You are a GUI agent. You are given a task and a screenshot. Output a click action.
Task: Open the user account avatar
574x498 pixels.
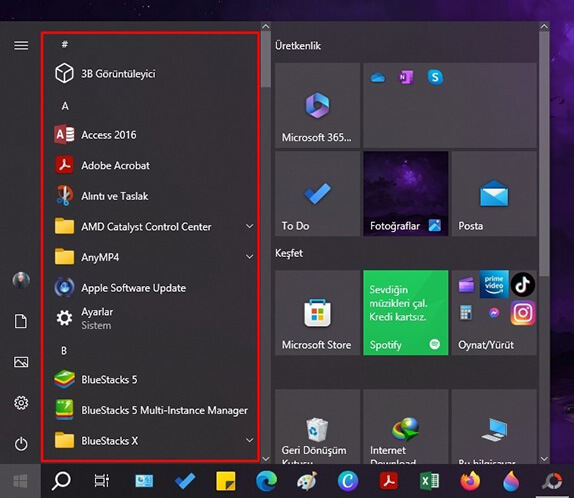[x=21, y=280]
